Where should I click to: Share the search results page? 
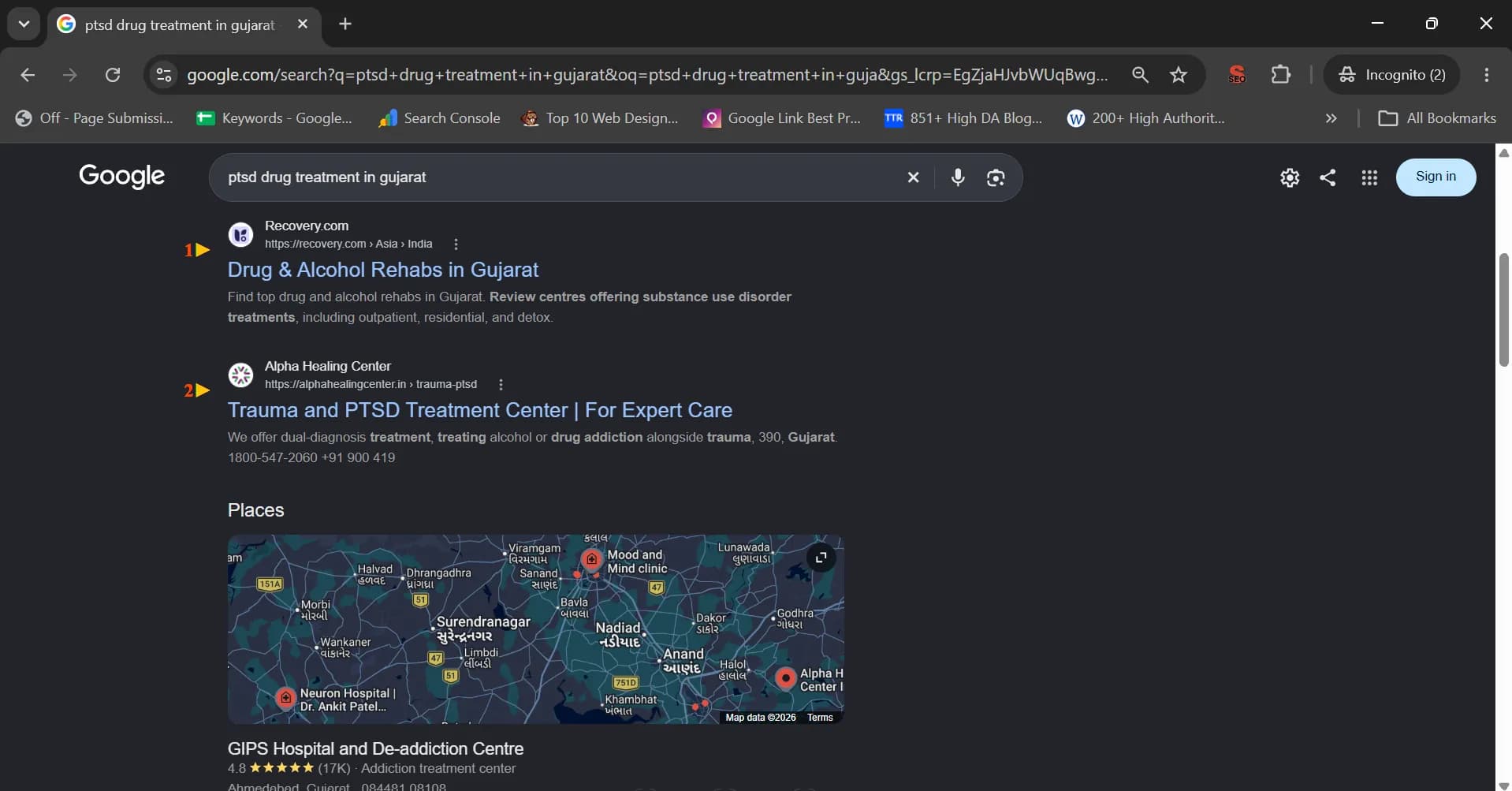tap(1328, 177)
